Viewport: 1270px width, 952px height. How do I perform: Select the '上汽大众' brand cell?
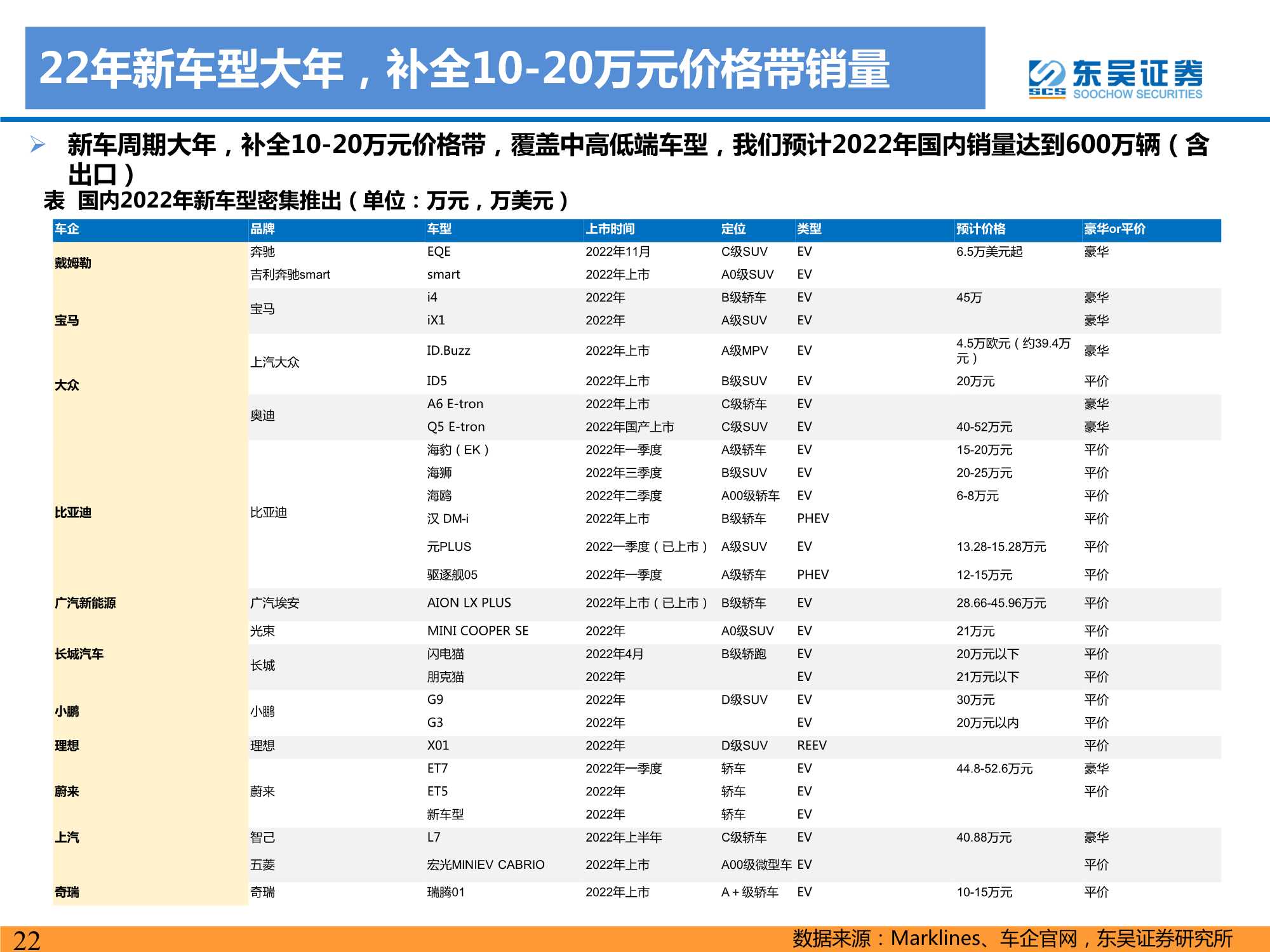(x=275, y=362)
